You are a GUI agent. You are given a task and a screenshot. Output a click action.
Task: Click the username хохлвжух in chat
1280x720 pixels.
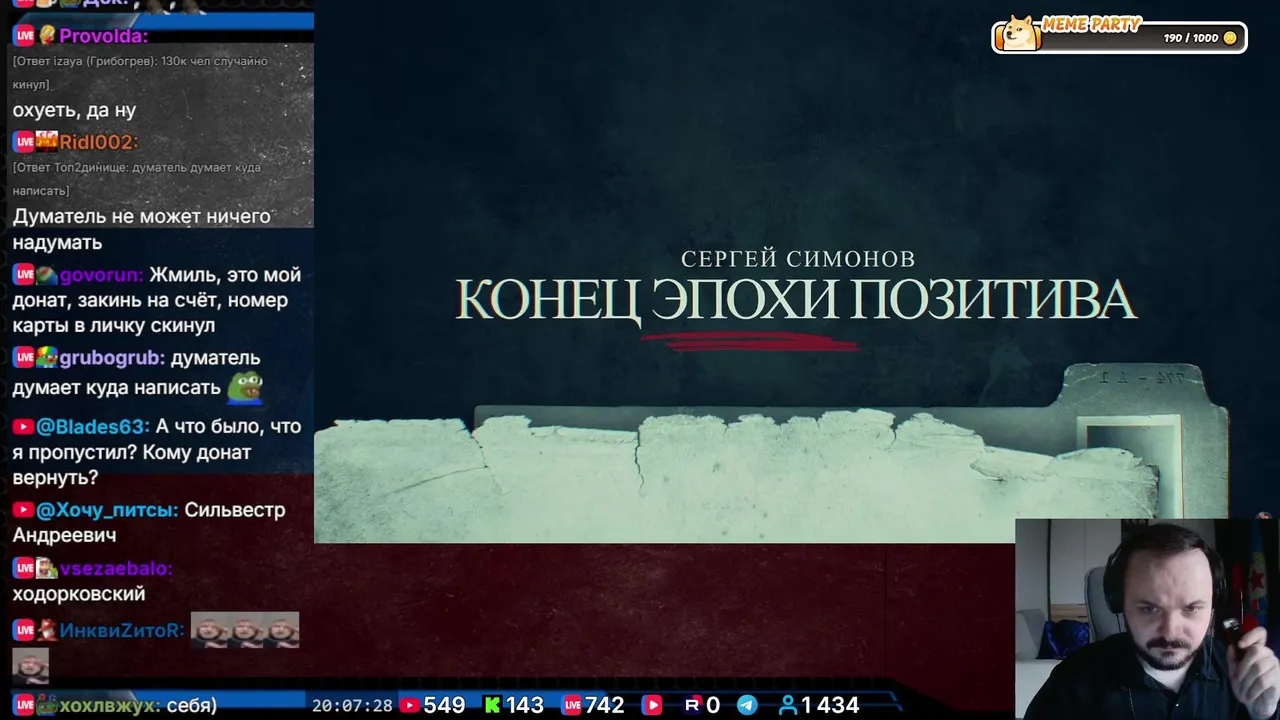pyautogui.click(x=109, y=706)
